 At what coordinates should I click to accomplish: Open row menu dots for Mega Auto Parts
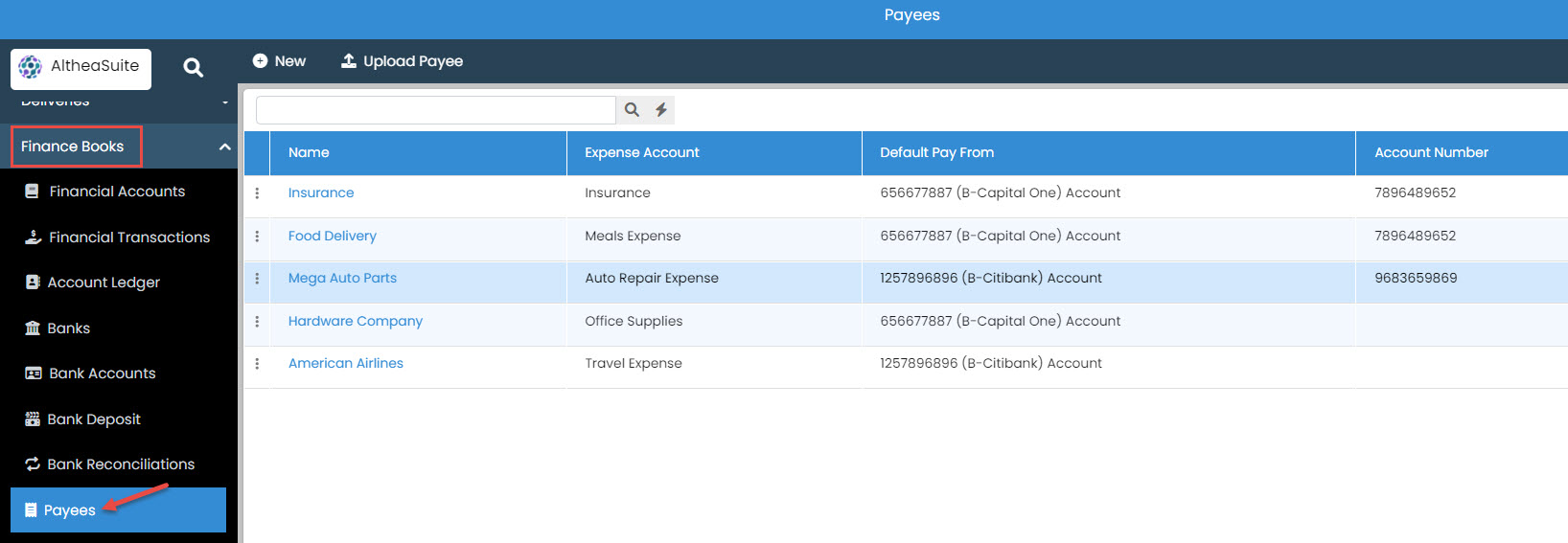[257, 279]
